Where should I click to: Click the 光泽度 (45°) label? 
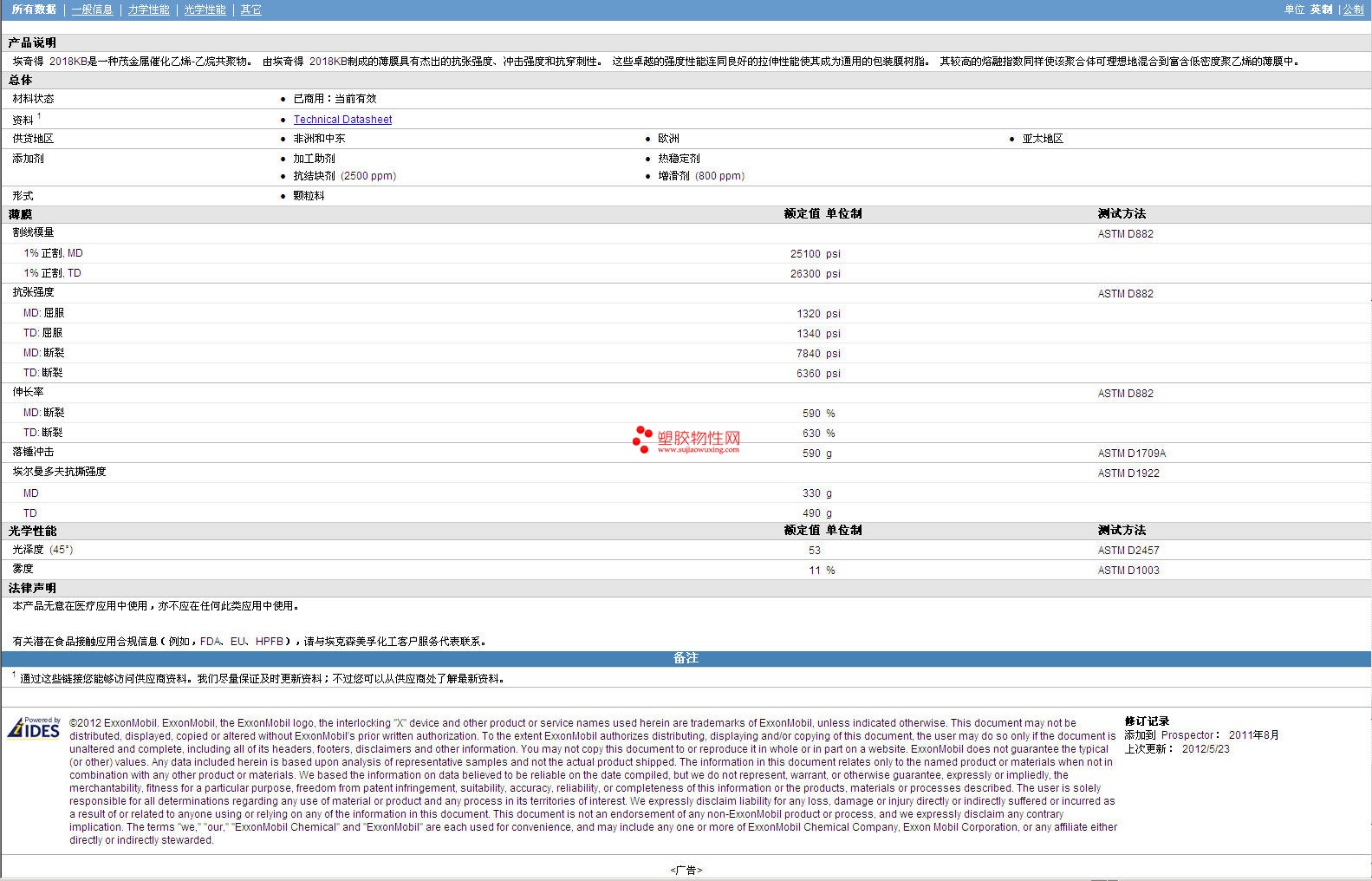coord(42,550)
